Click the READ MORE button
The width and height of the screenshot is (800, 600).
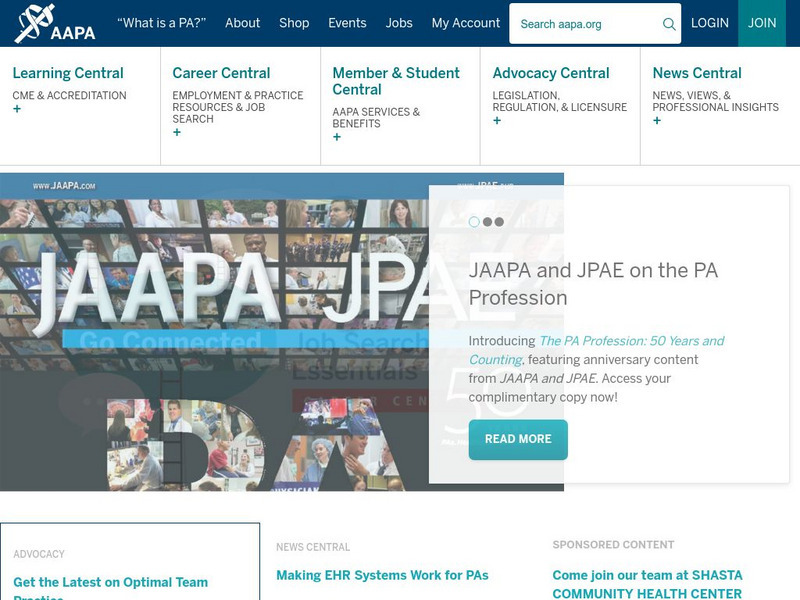coord(518,439)
